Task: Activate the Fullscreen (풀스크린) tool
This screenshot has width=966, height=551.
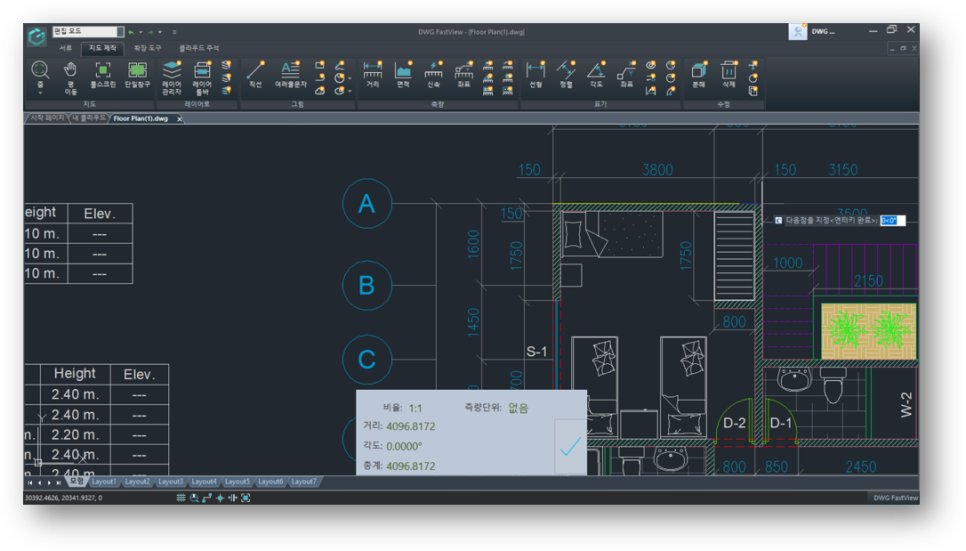Action: (x=103, y=75)
